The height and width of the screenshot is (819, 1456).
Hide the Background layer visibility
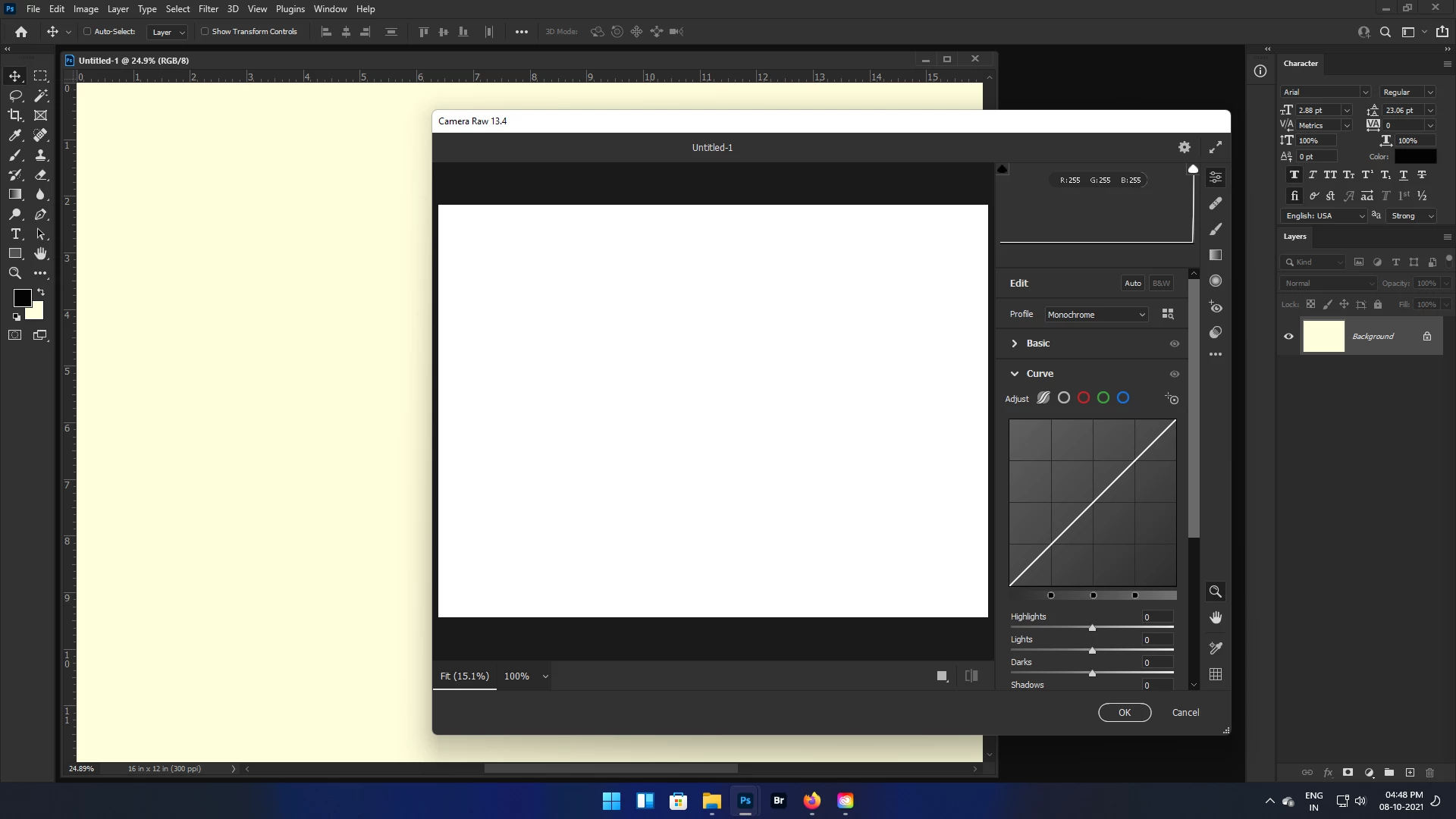[x=1288, y=337]
